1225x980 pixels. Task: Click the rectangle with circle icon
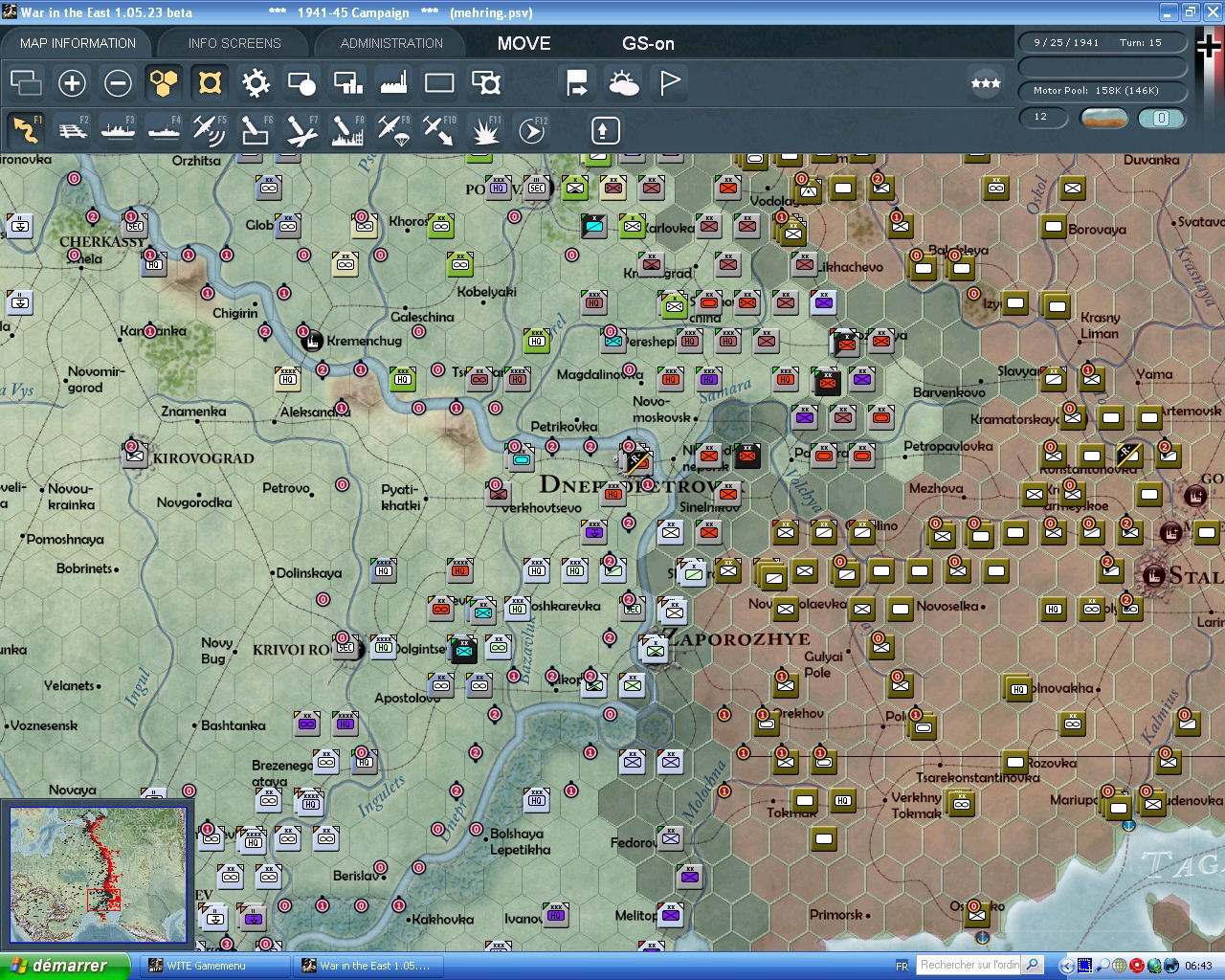coord(301,83)
